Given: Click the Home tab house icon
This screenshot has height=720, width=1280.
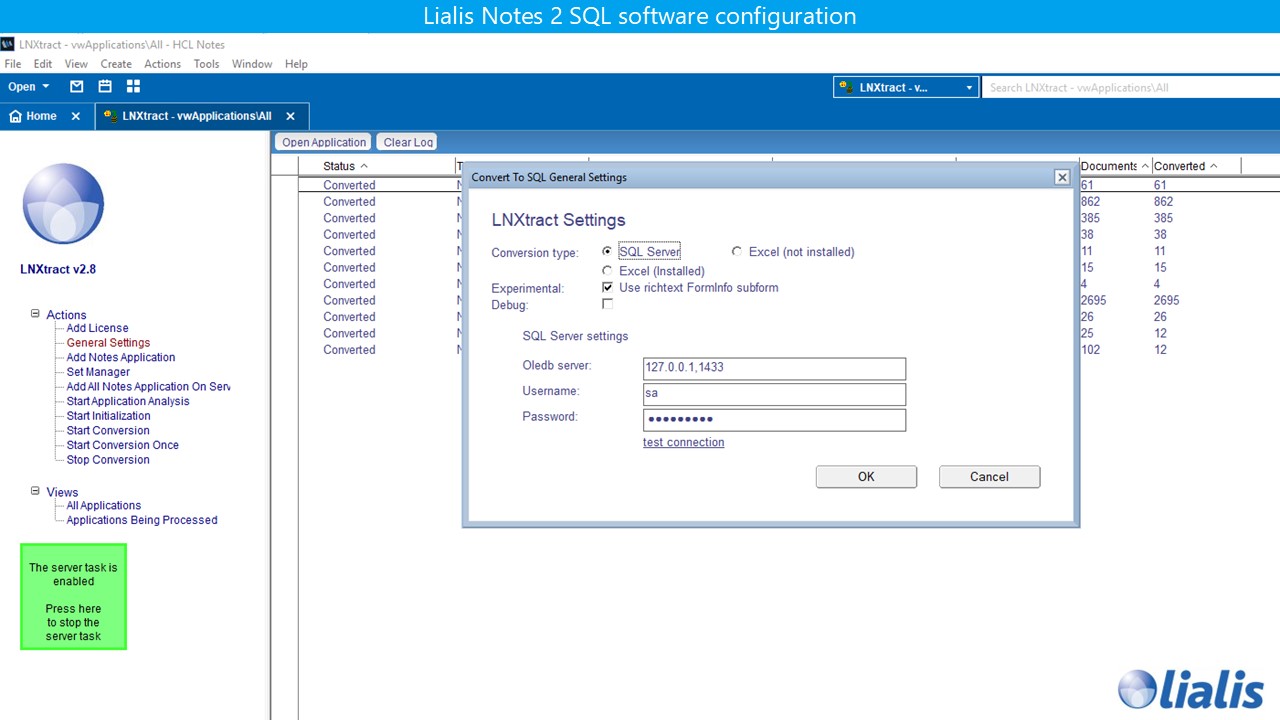Looking at the screenshot, I should [15, 116].
